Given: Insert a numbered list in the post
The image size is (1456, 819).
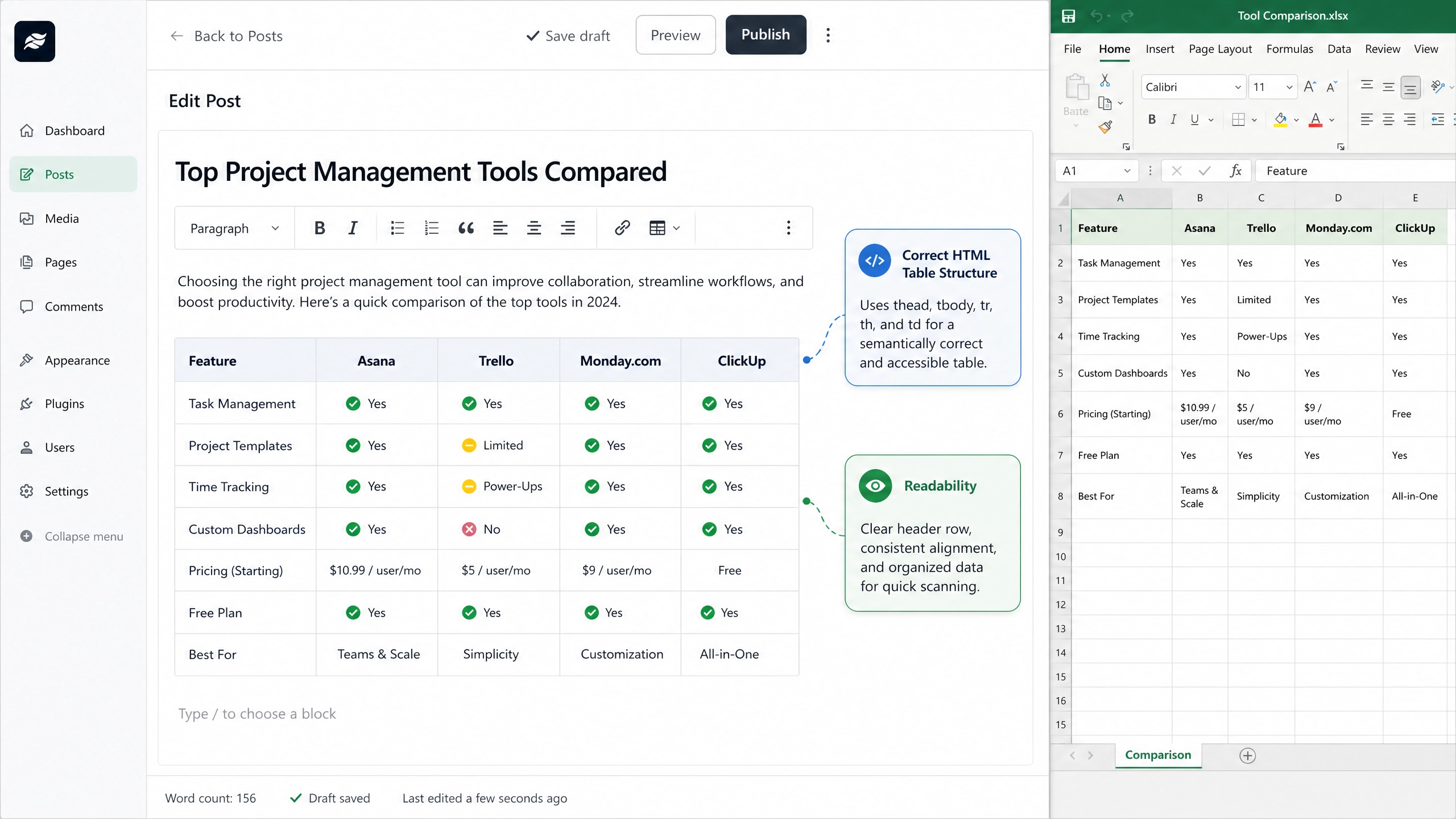Looking at the screenshot, I should [432, 228].
